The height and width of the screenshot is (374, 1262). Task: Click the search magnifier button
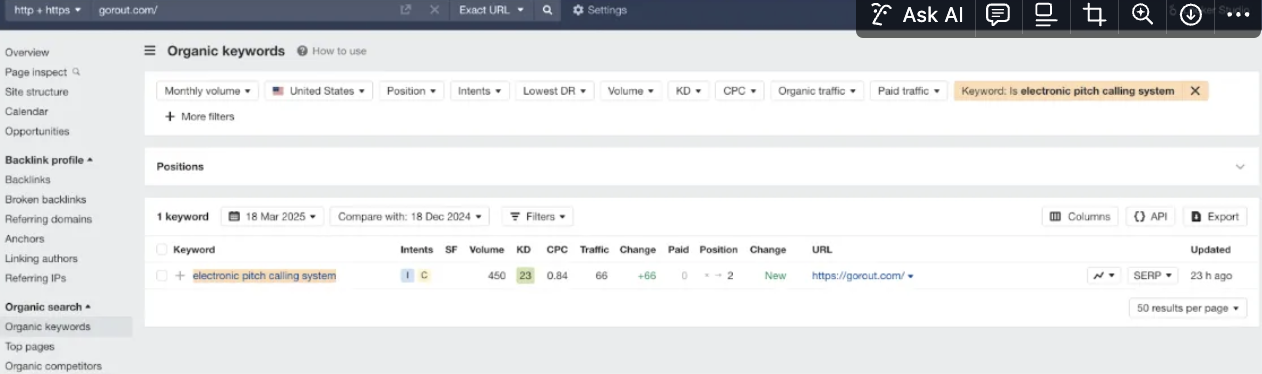tap(547, 10)
